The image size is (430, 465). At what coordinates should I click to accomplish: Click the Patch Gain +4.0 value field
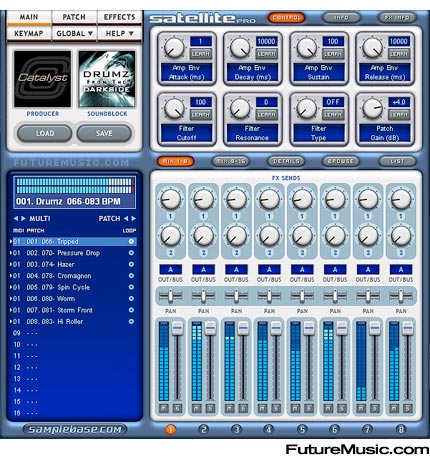pyautogui.click(x=399, y=102)
